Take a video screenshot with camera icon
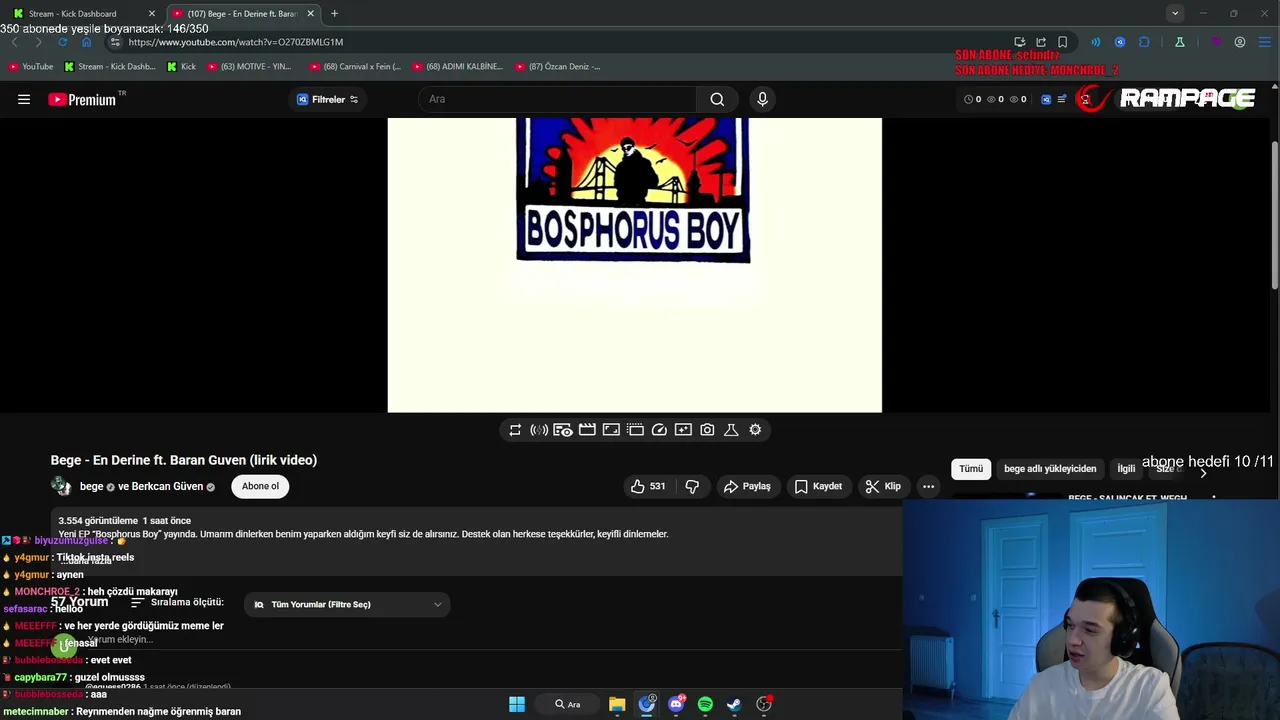This screenshot has height=720, width=1280. tap(707, 430)
